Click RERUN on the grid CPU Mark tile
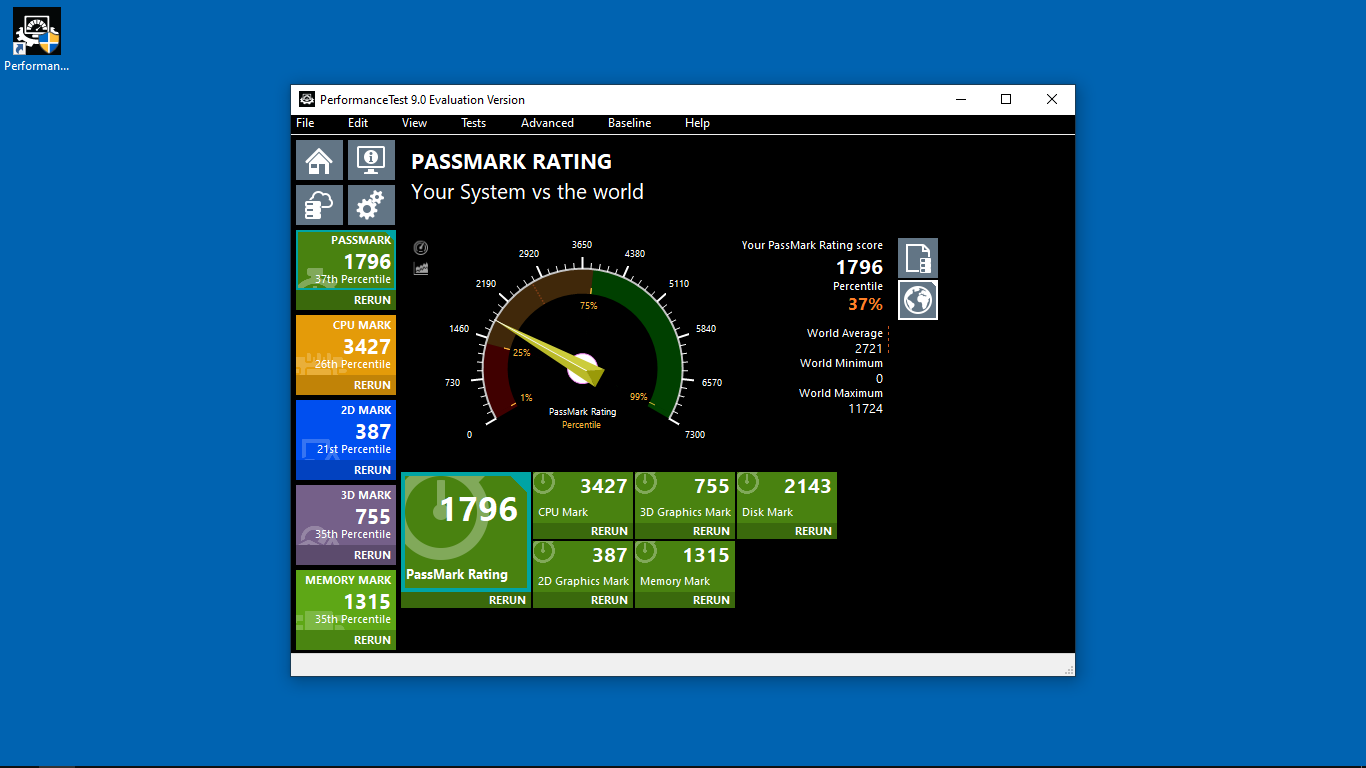Viewport: 1366px width, 768px height. [x=609, y=531]
